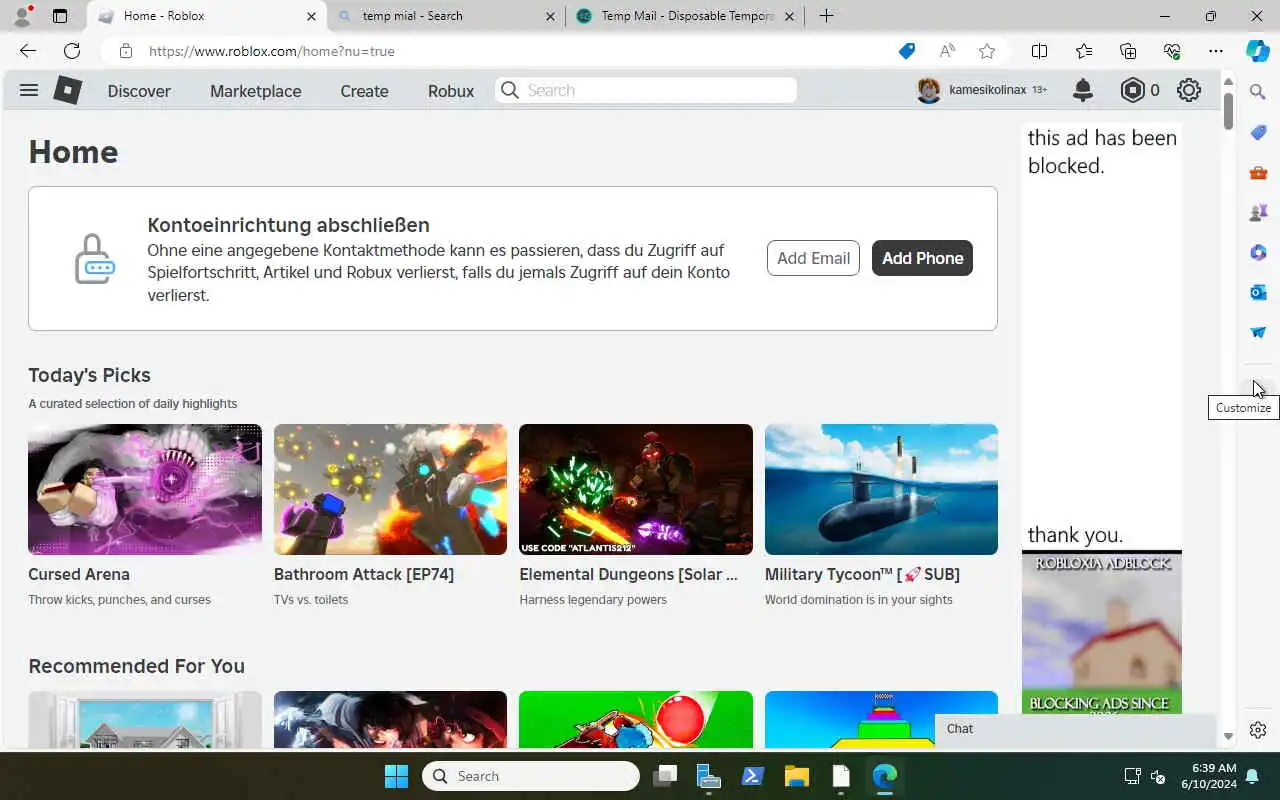Refresh the Roblox page
Screen dimensions: 1280x800
(x=72, y=51)
